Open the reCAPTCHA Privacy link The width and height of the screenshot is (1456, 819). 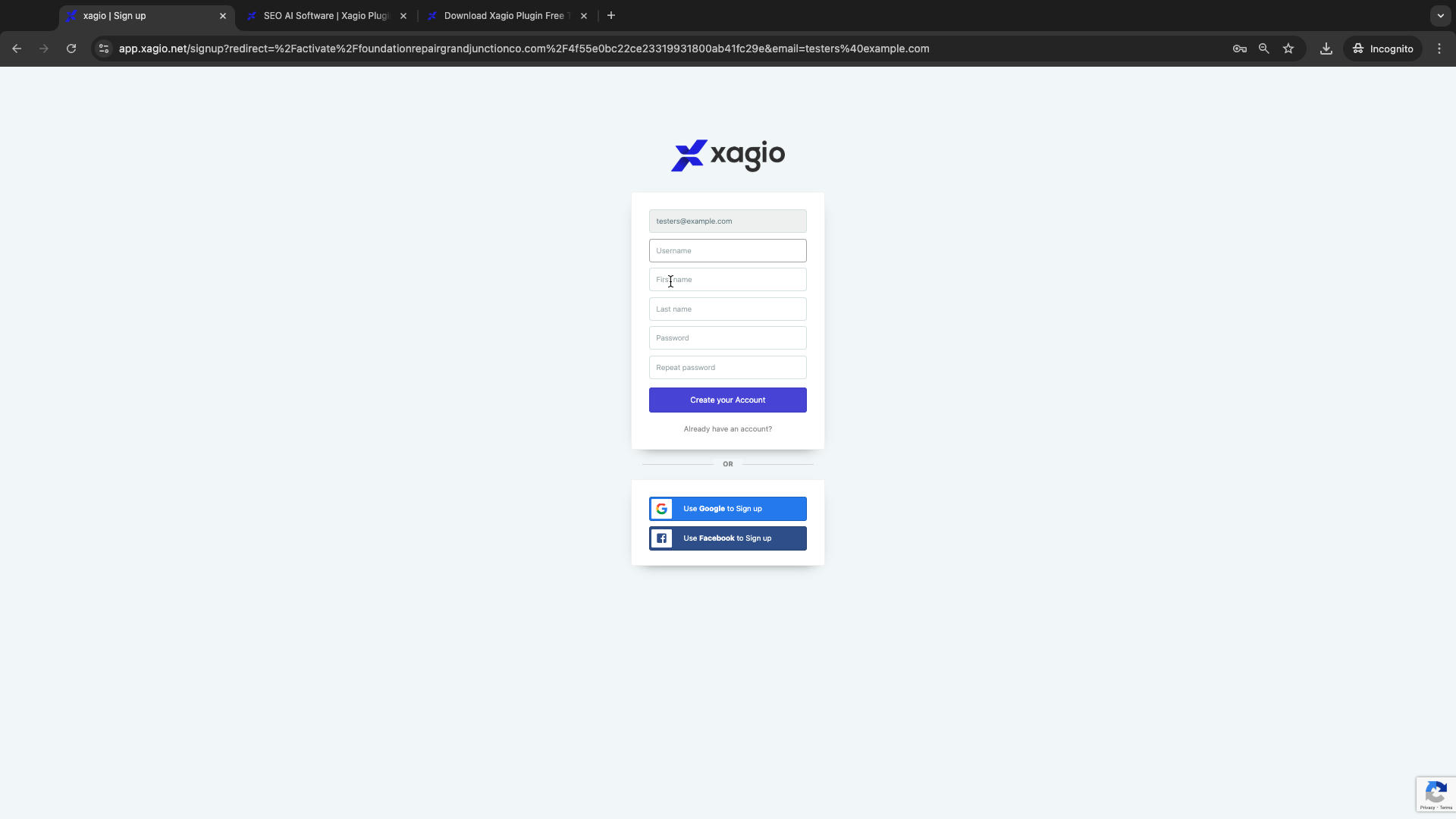coord(1427,808)
